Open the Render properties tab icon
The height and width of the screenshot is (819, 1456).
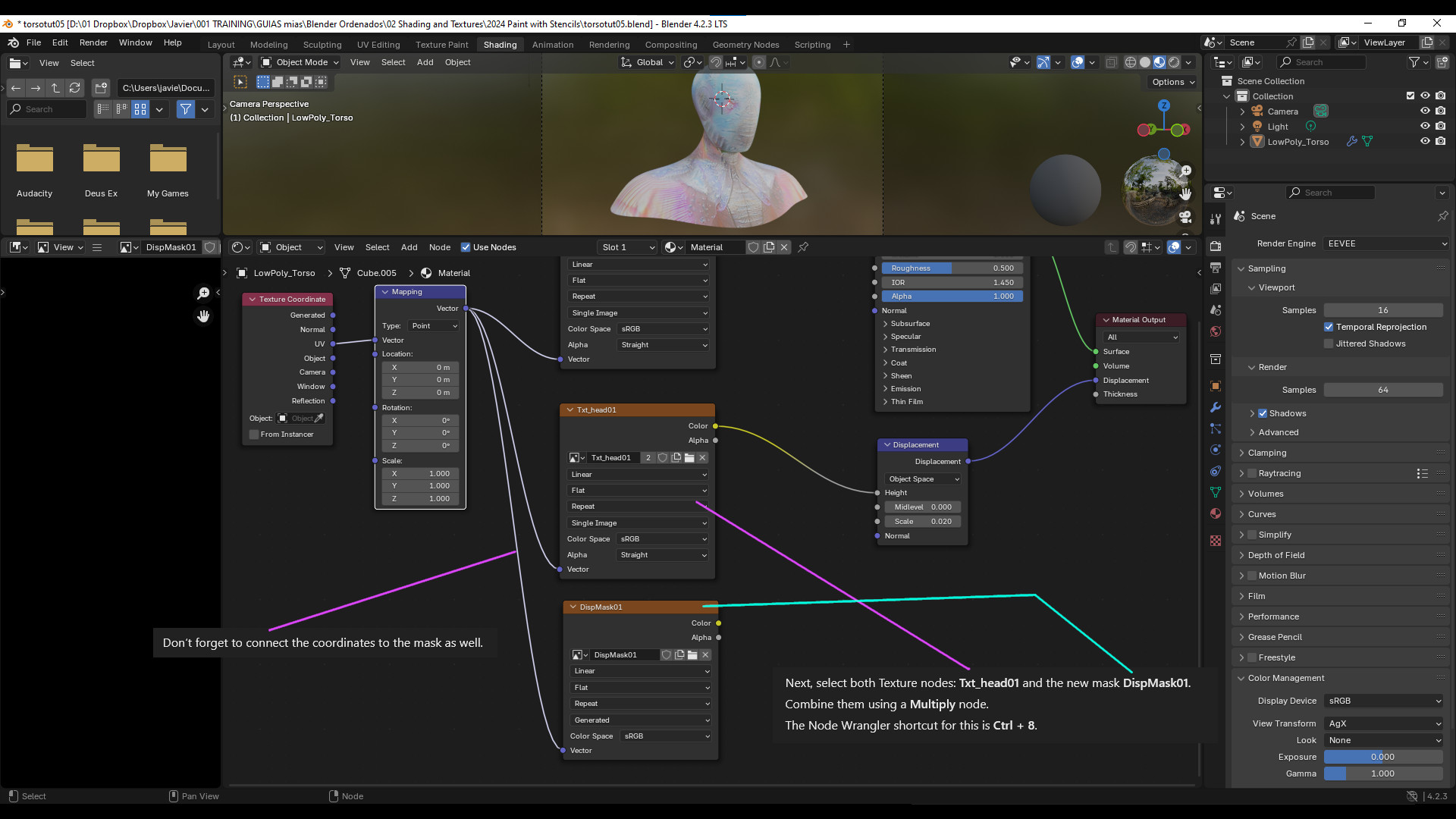(x=1216, y=246)
